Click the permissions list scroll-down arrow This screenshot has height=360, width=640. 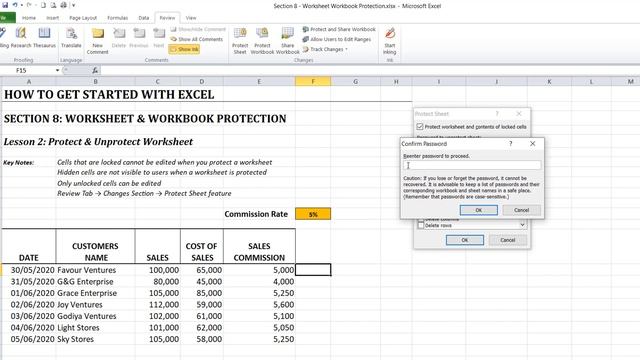pos(522,225)
